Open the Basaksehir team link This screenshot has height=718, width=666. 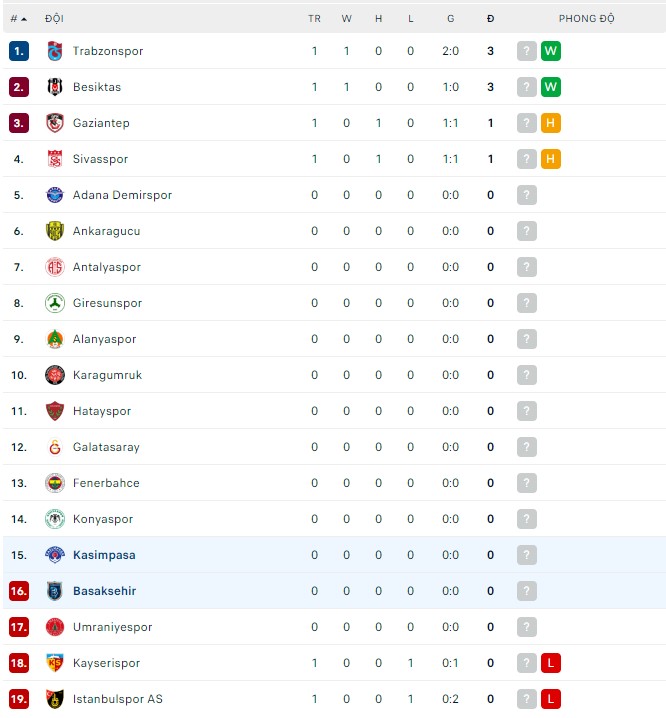point(104,591)
